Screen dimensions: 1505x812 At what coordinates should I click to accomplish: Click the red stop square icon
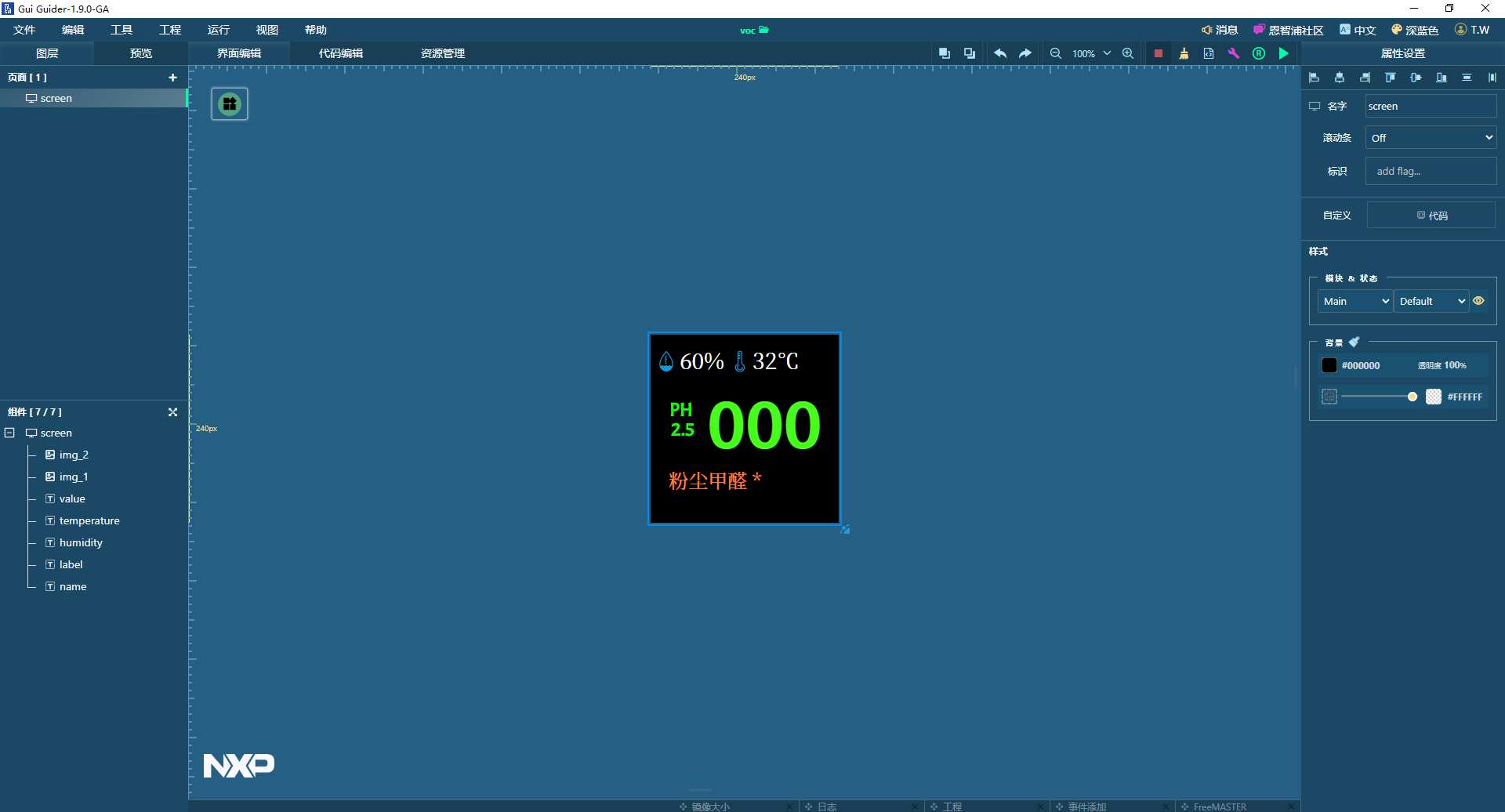1159,53
